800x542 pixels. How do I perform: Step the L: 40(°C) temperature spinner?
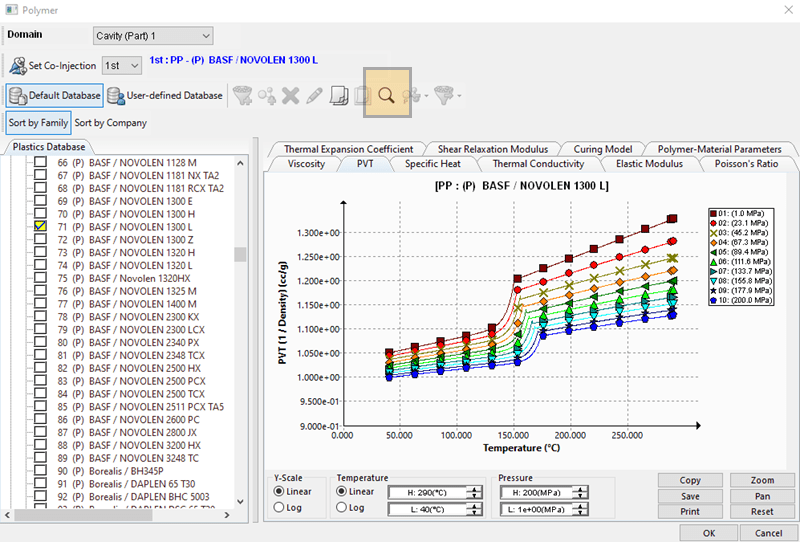click(475, 509)
